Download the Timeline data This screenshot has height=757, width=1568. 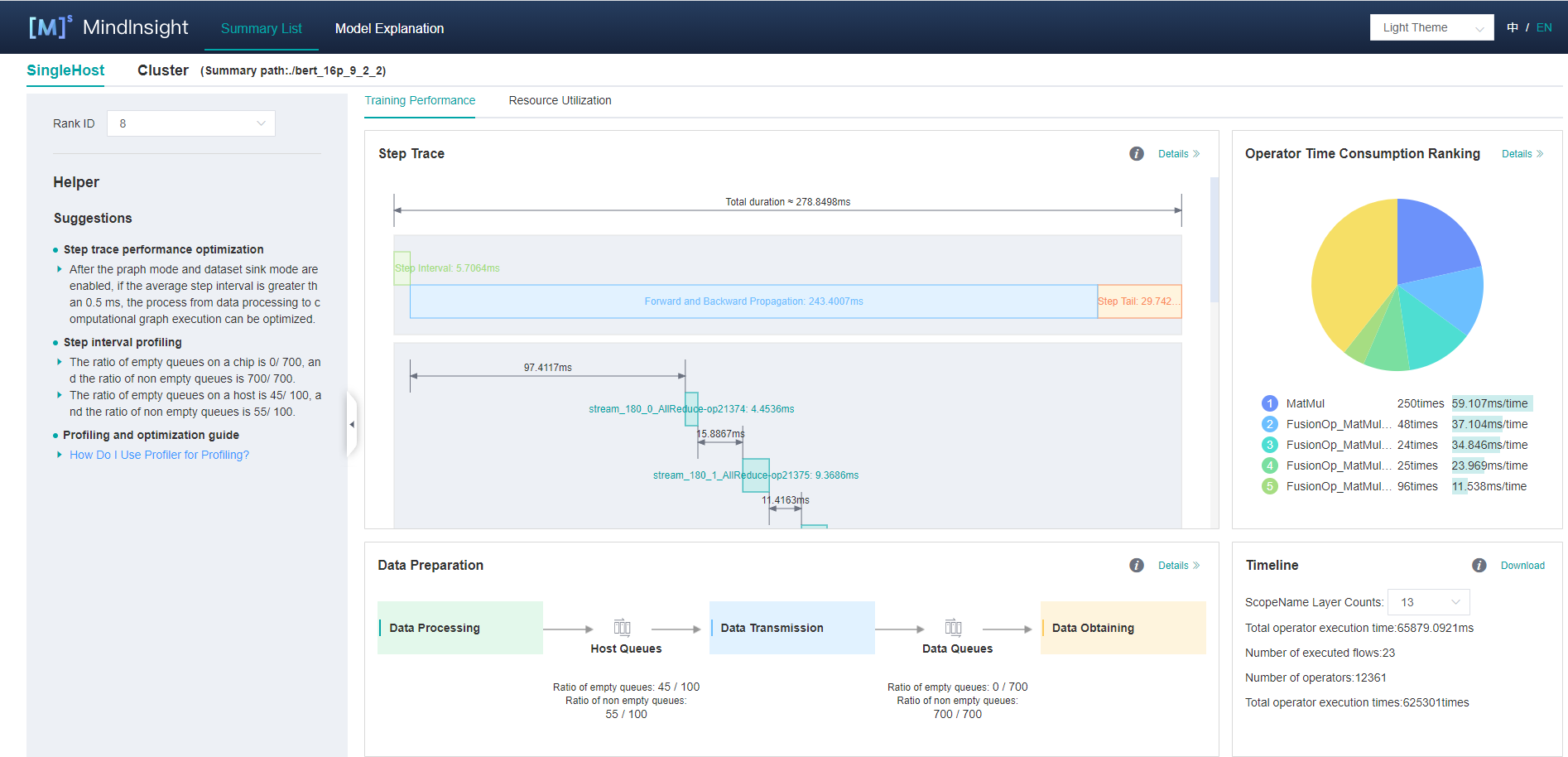click(x=1522, y=566)
